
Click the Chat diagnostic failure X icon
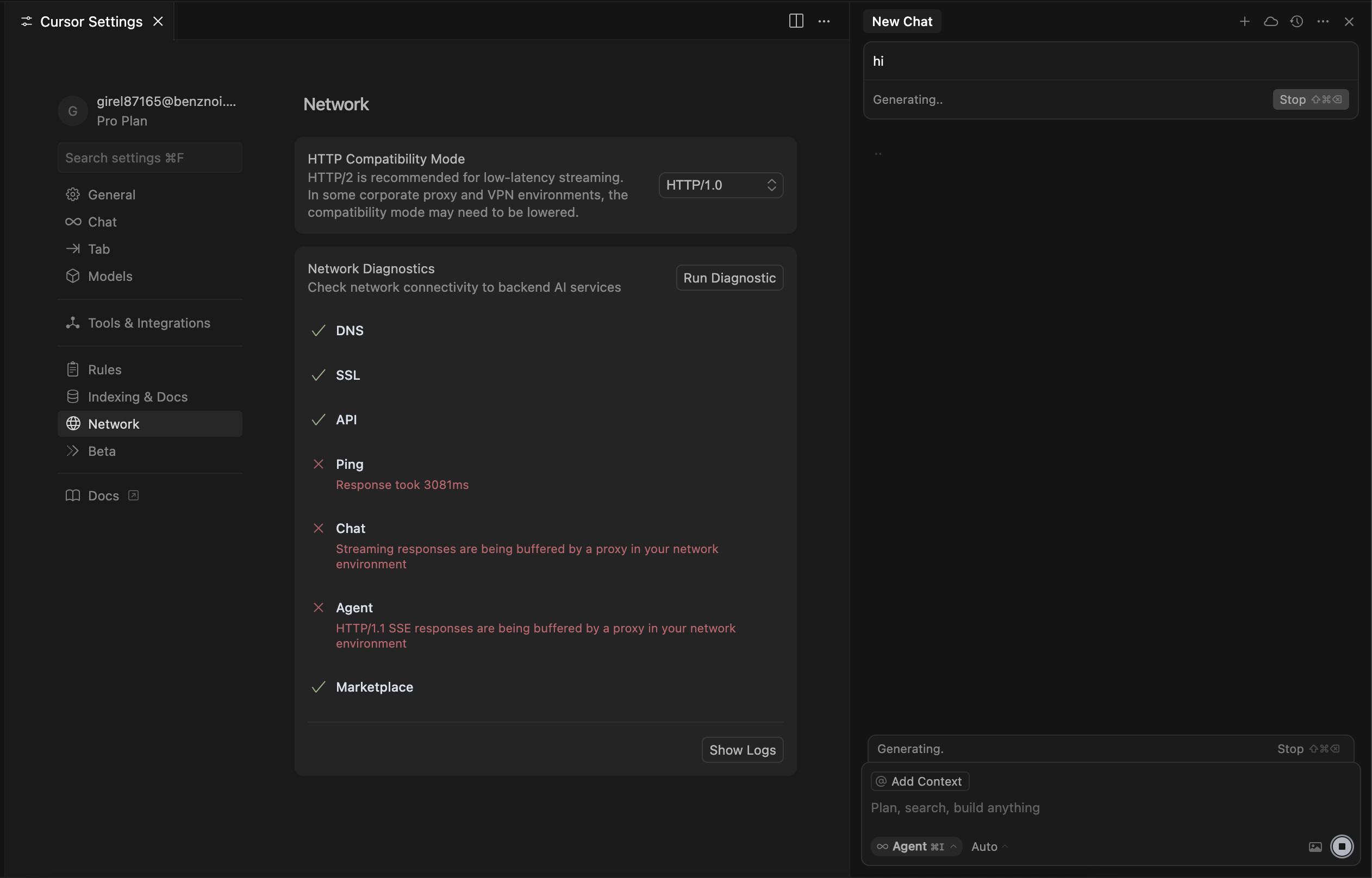pyautogui.click(x=319, y=528)
